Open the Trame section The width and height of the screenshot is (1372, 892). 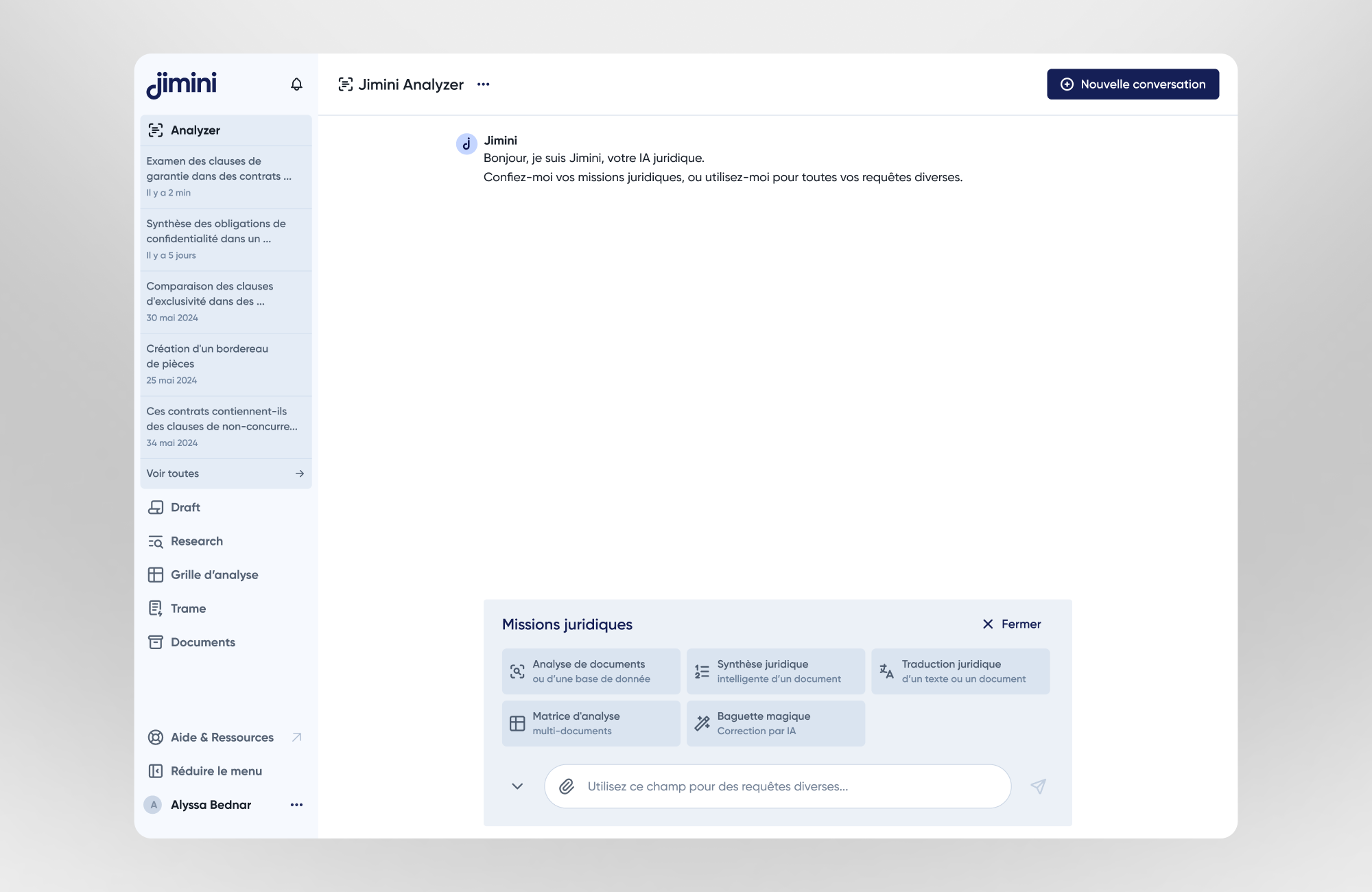point(188,608)
